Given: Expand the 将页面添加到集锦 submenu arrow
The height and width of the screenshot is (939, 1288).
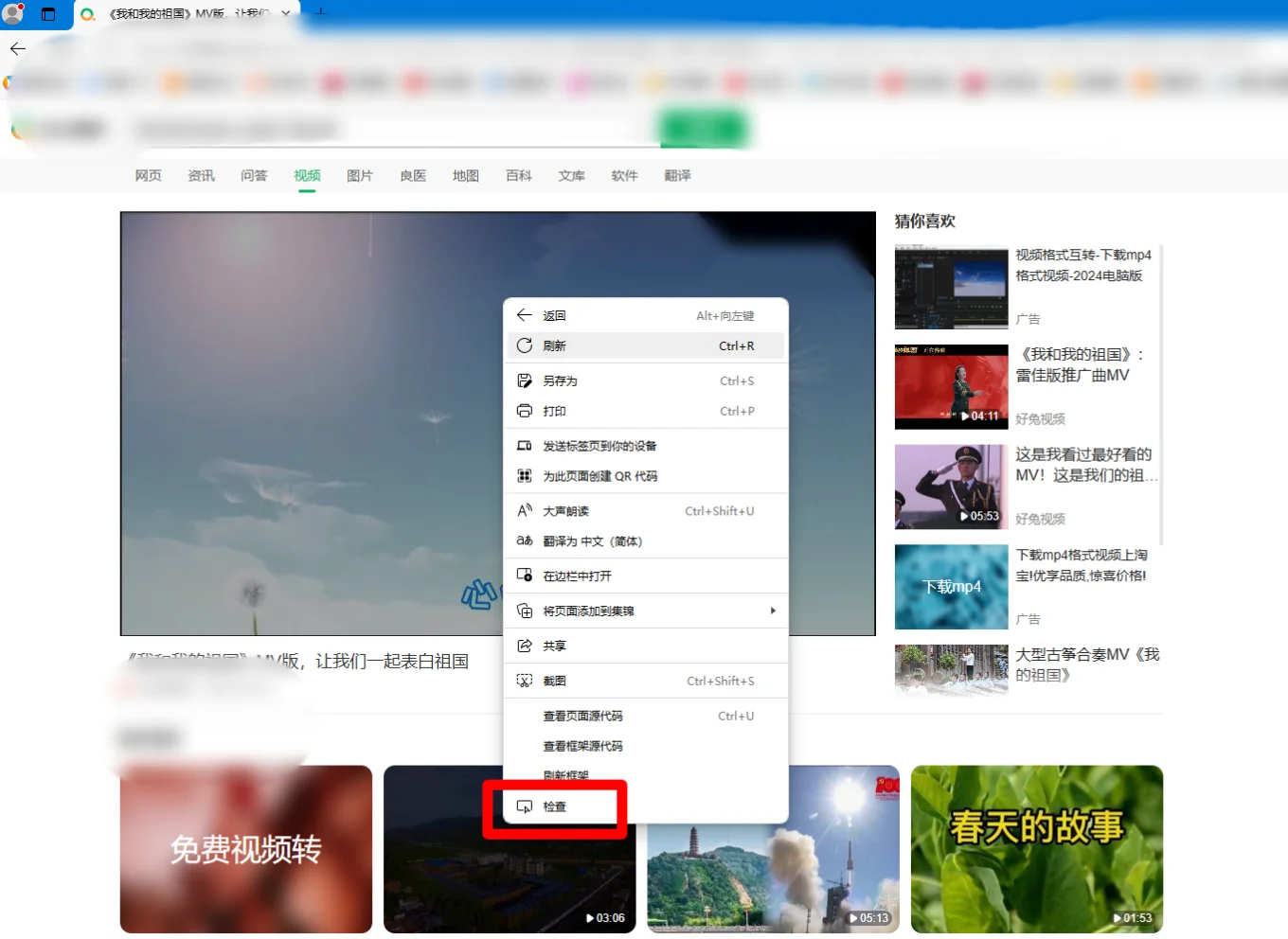Looking at the screenshot, I should (x=773, y=611).
